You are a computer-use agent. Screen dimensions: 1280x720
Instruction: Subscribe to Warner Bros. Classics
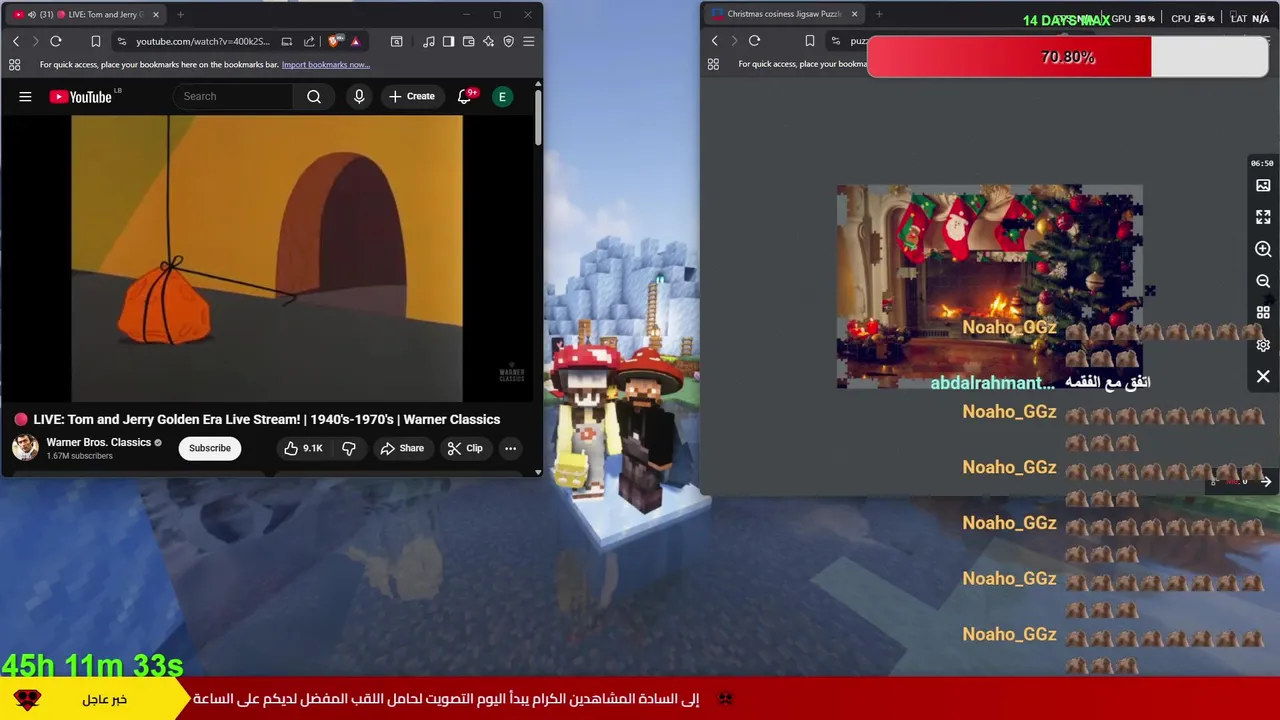coord(210,448)
